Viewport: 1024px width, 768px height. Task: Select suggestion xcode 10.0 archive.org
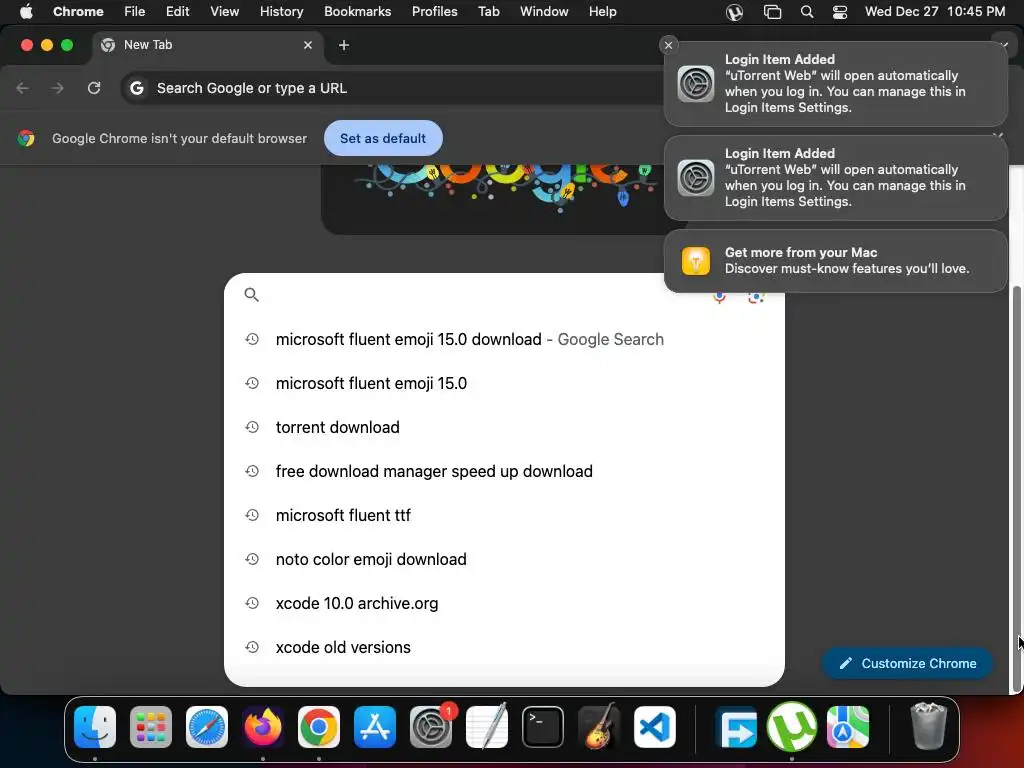(504, 603)
